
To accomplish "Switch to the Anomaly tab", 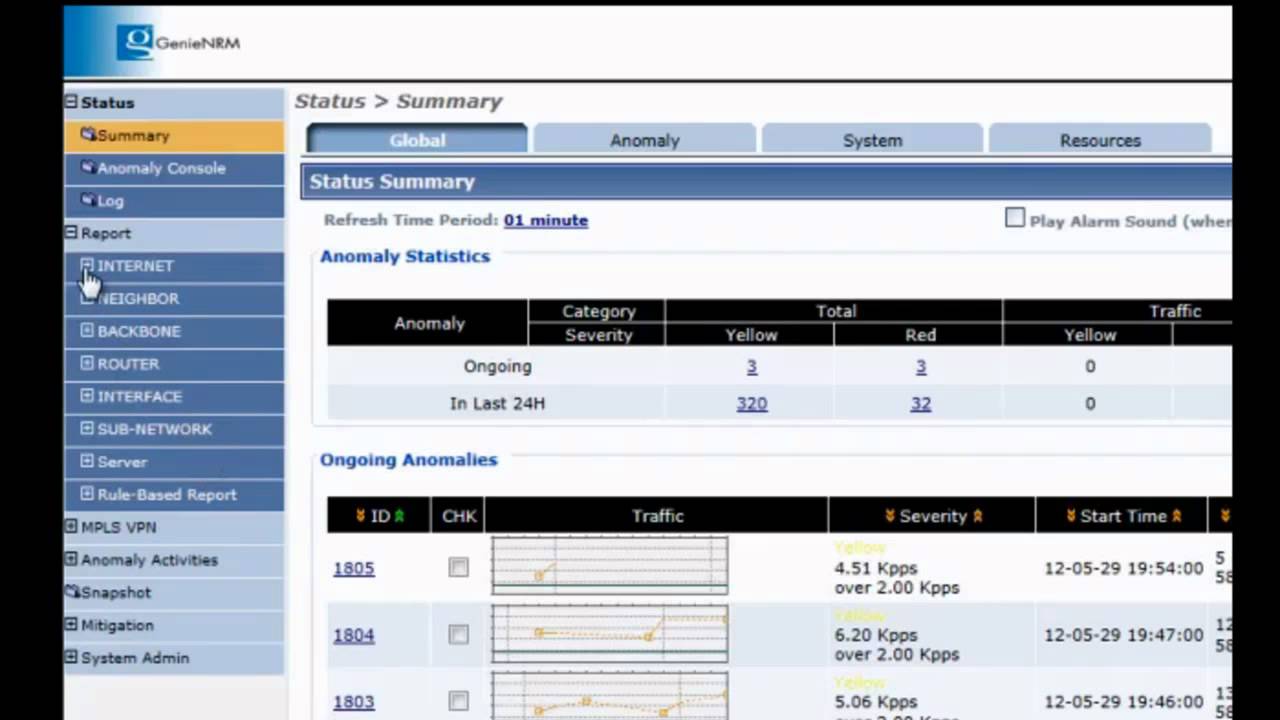I will click(x=645, y=139).
